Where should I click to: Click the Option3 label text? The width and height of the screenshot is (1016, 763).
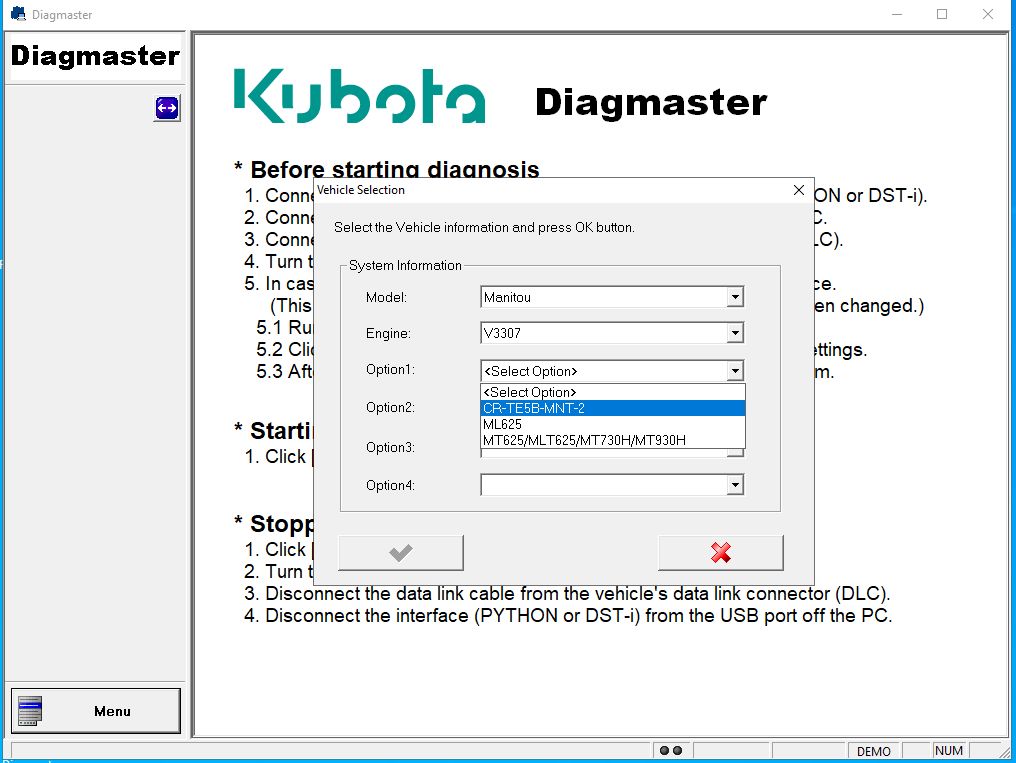(390, 448)
